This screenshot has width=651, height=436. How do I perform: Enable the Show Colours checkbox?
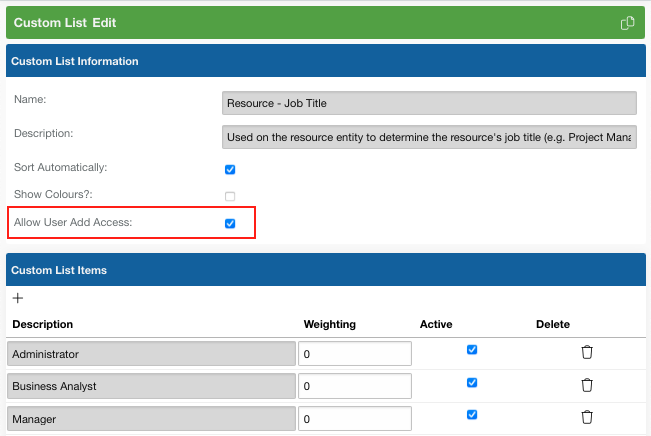(x=230, y=196)
